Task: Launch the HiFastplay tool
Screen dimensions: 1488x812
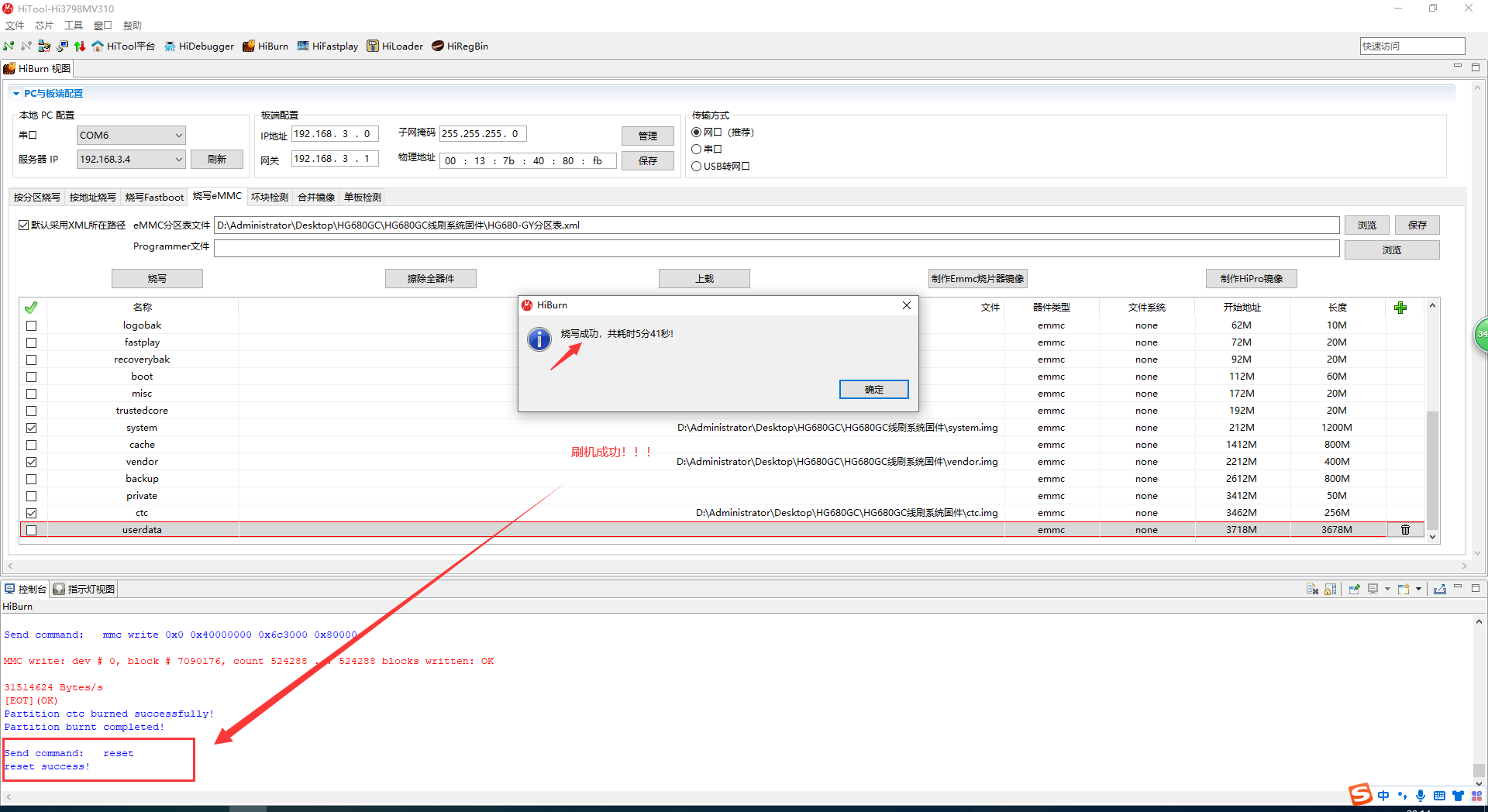Action: [x=327, y=46]
